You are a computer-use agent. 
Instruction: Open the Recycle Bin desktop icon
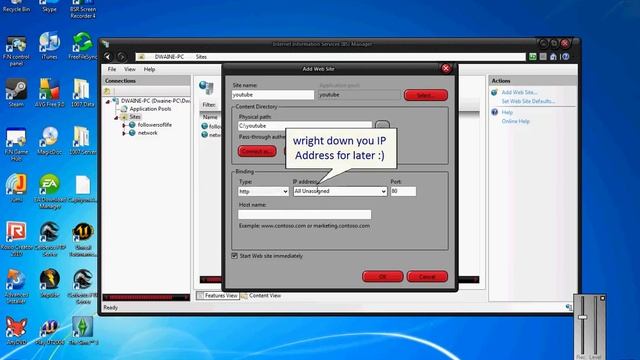pyautogui.click(x=16, y=6)
